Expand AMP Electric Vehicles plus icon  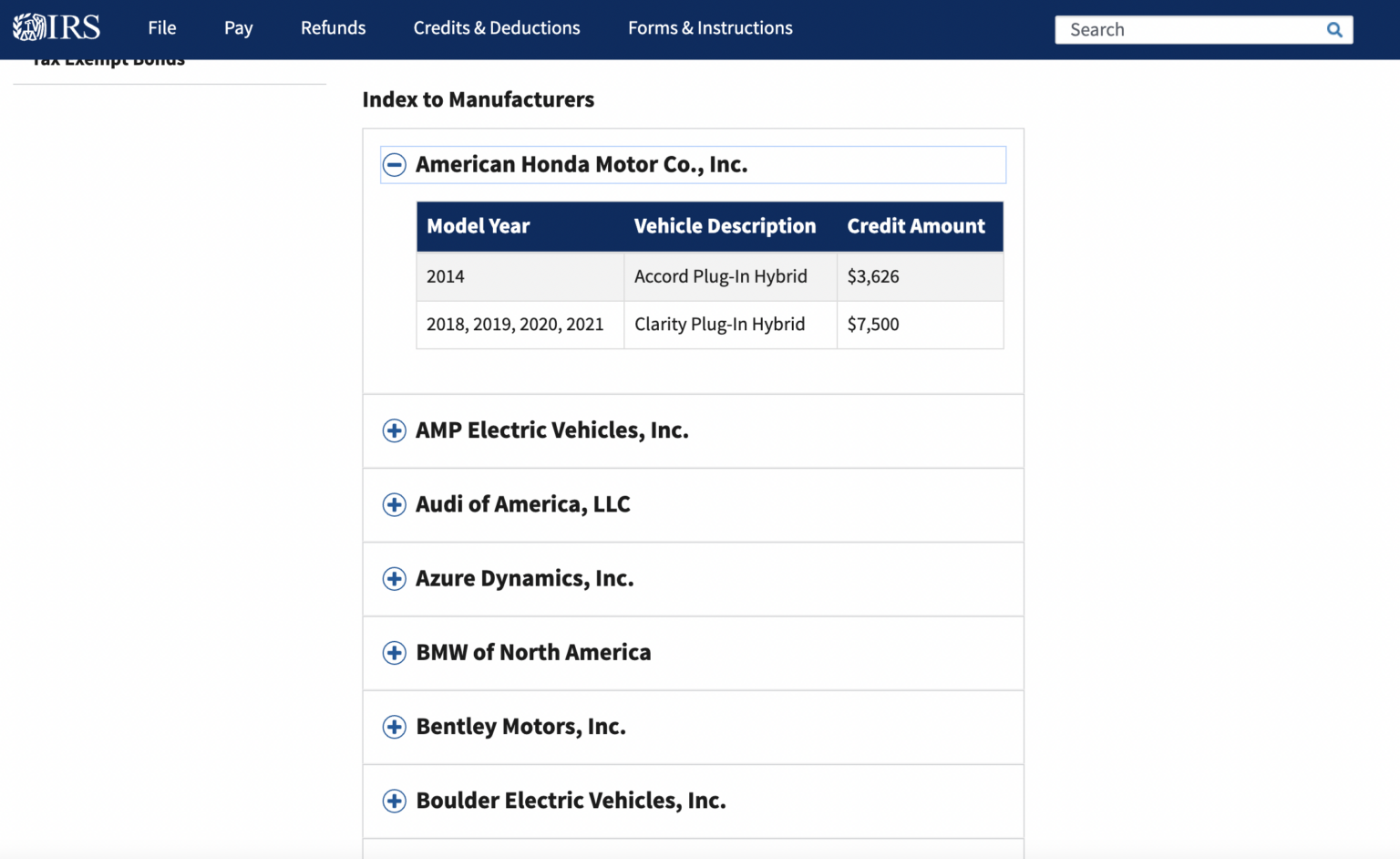click(394, 430)
